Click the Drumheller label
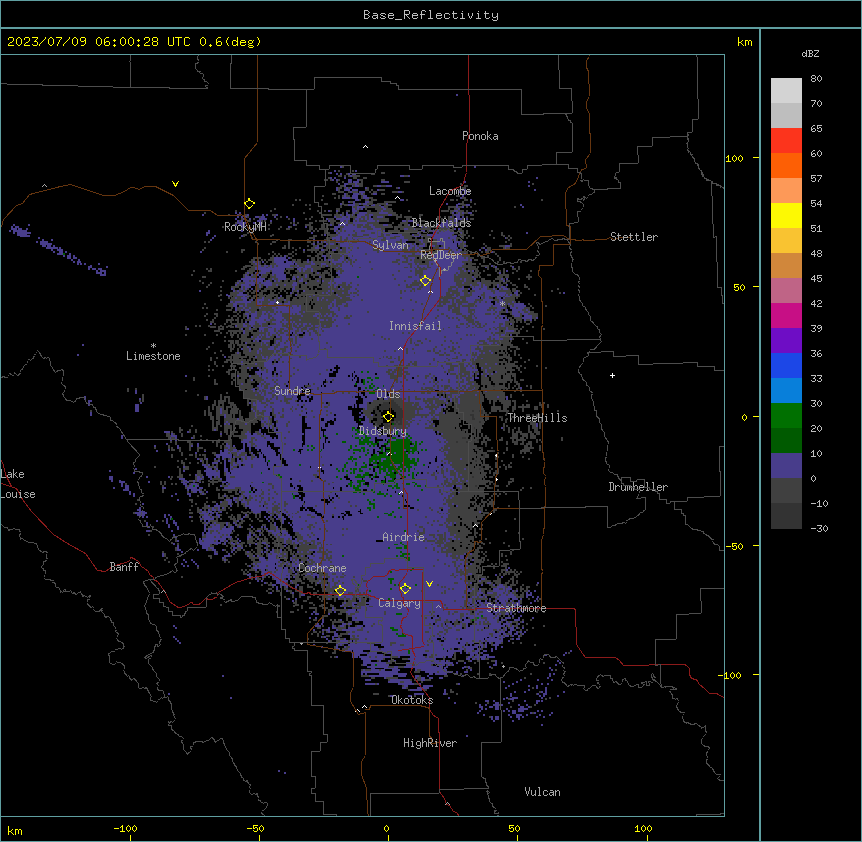 tap(638, 487)
